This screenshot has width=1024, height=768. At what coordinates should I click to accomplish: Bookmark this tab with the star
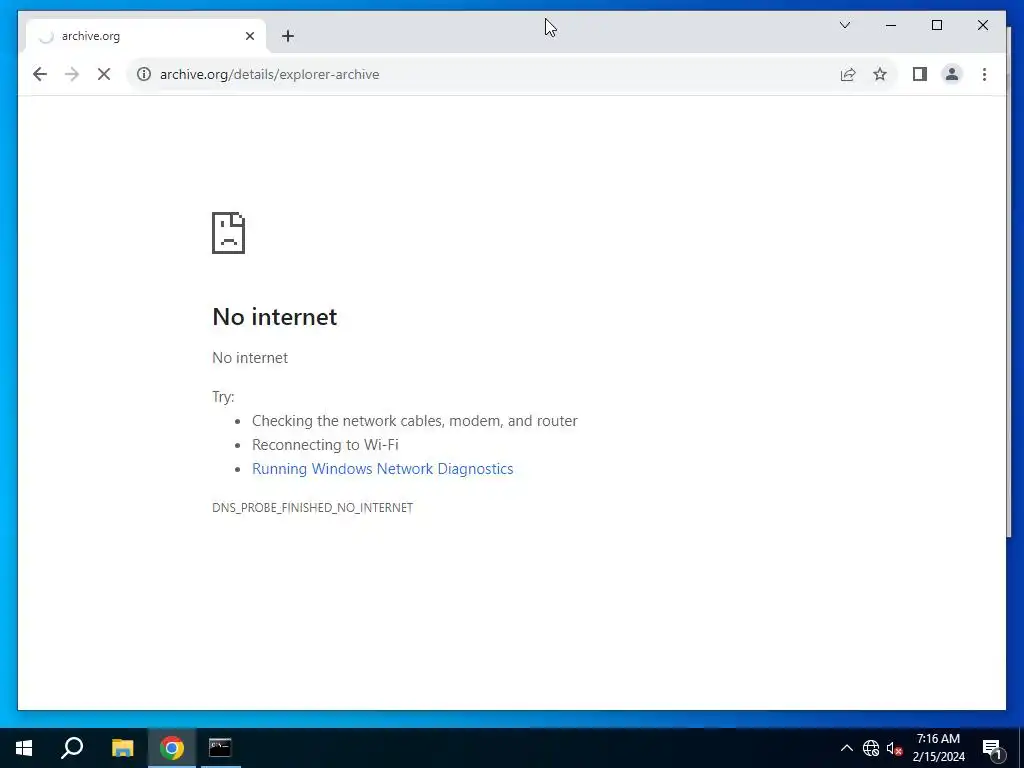(880, 74)
